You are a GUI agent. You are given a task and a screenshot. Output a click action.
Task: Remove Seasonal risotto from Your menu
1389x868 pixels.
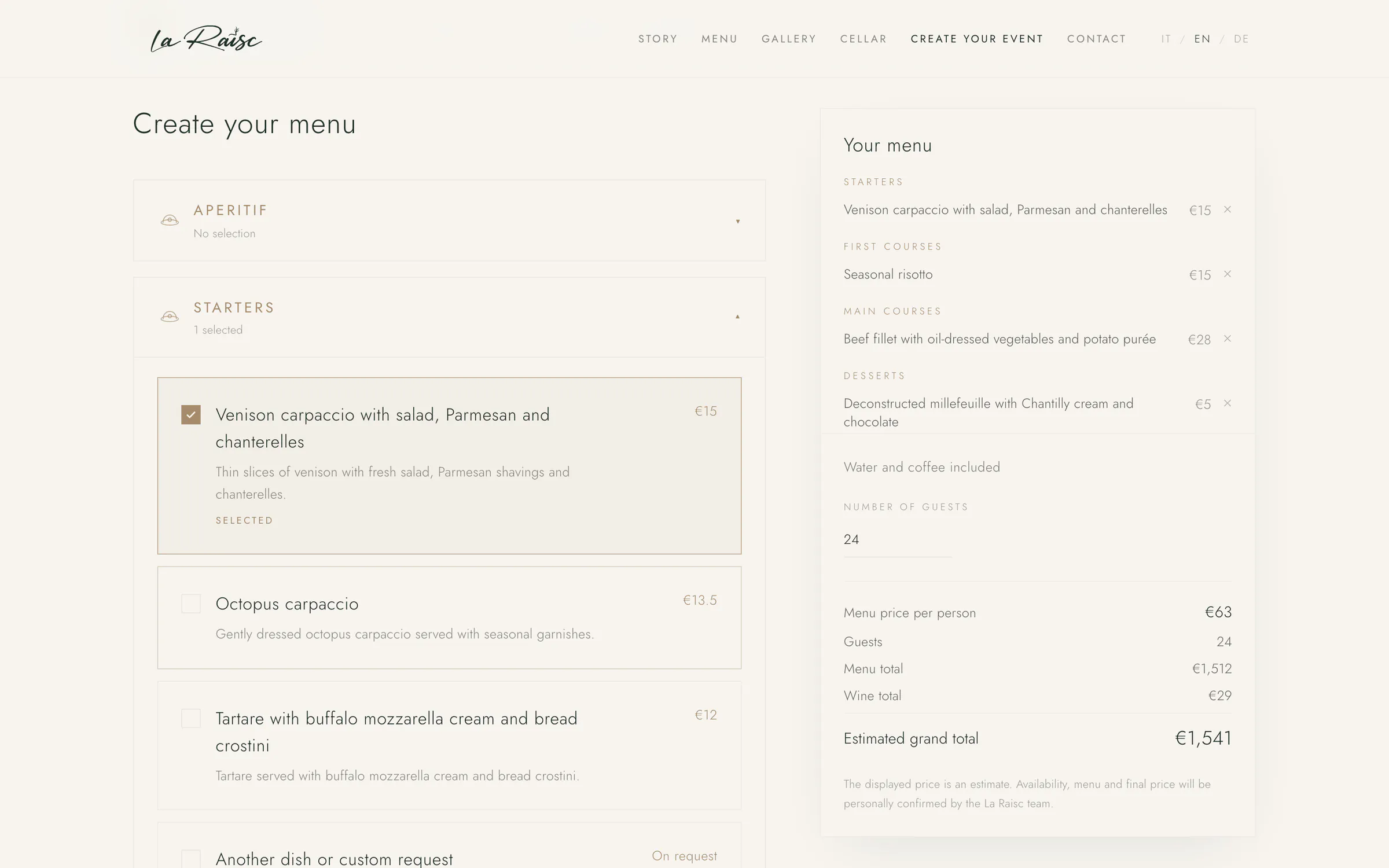point(1227,274)
